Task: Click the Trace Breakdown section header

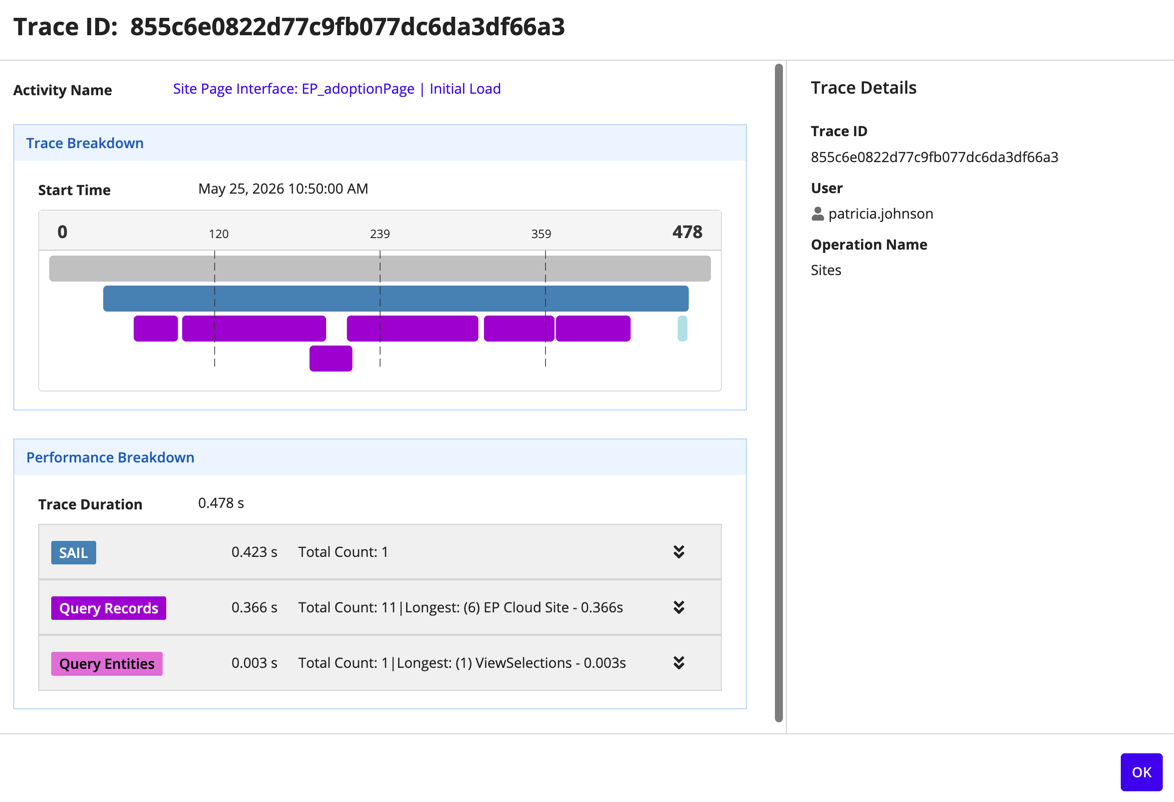Action: [380, 143]
